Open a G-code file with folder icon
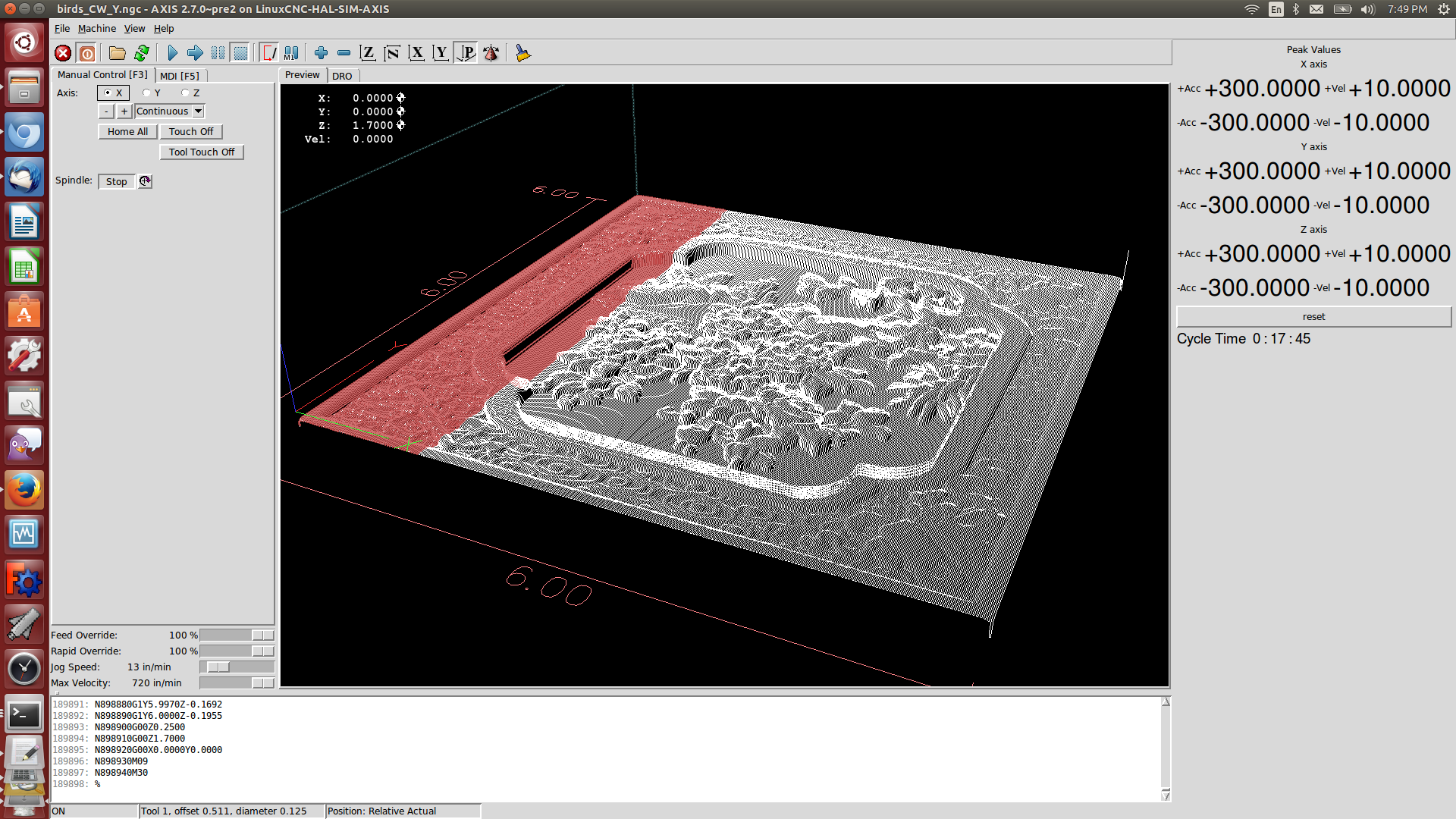1456x819 pixels. (x=117, y=53)
